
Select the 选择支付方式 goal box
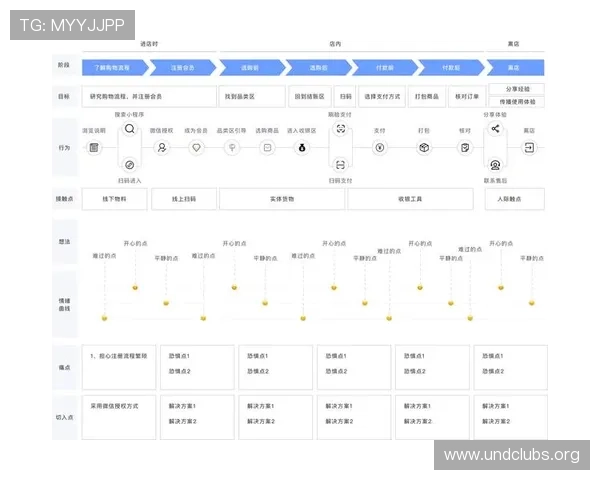click(x=382, y=96)
